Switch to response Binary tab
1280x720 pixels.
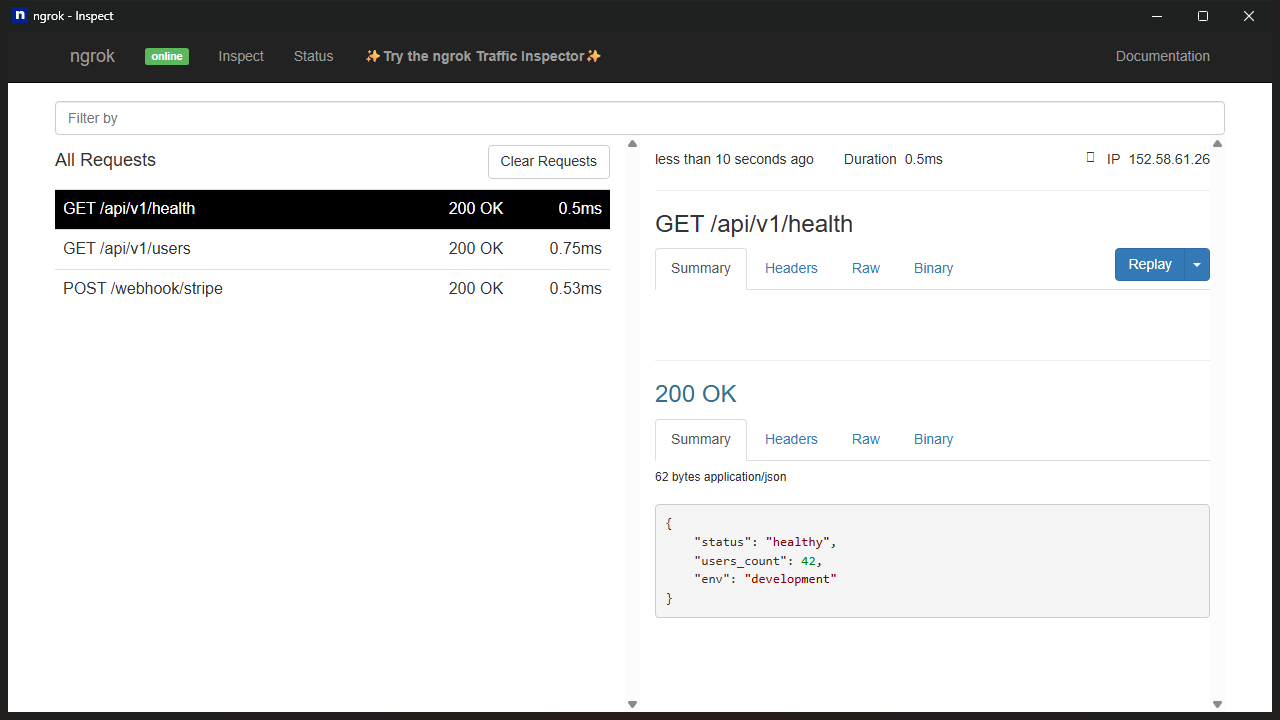point(933,439)
